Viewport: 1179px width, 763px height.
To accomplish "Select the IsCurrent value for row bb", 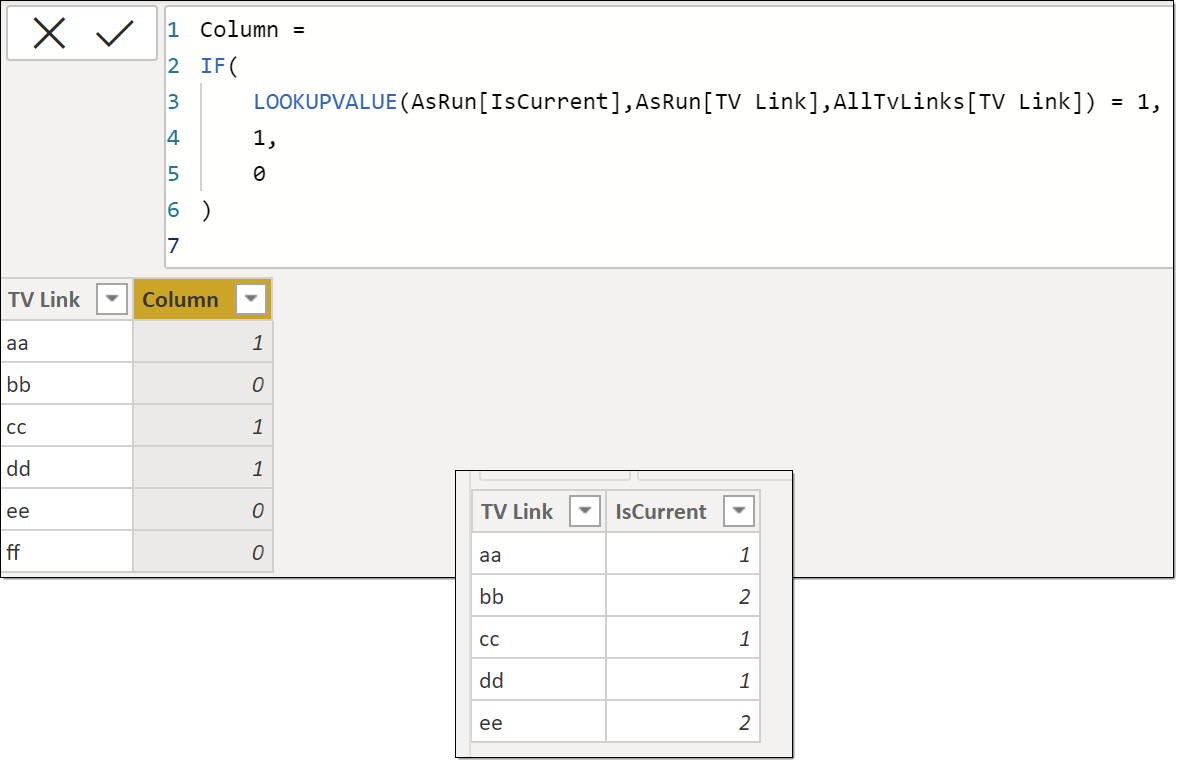I will click(683, 597).
